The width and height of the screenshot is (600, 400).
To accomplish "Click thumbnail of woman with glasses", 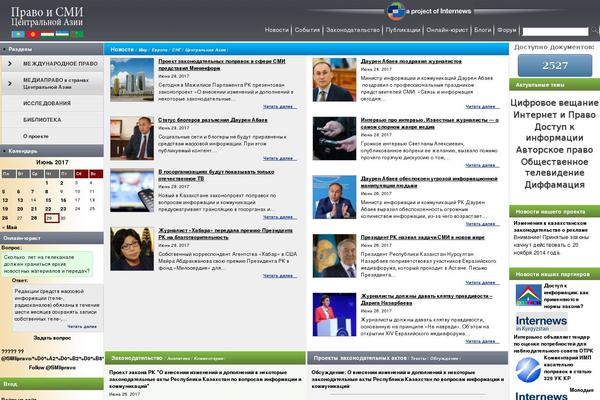I will 132,249.
